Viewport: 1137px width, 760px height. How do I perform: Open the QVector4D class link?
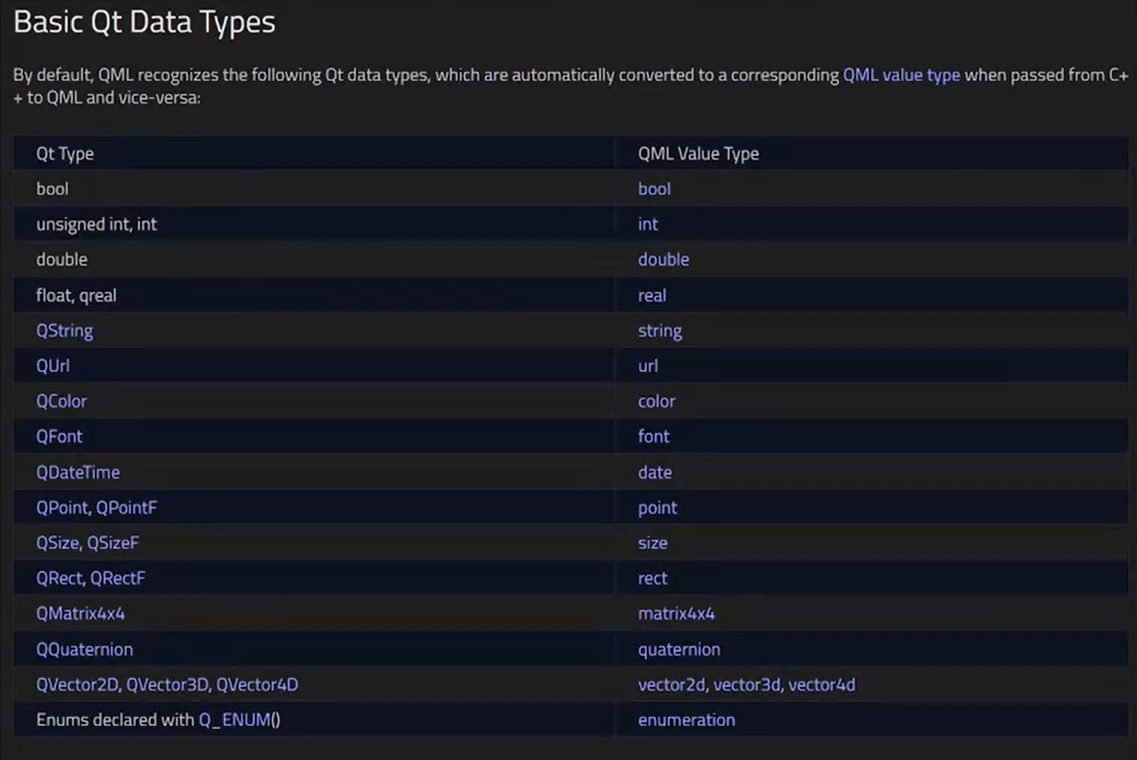[x=257, y=685]
